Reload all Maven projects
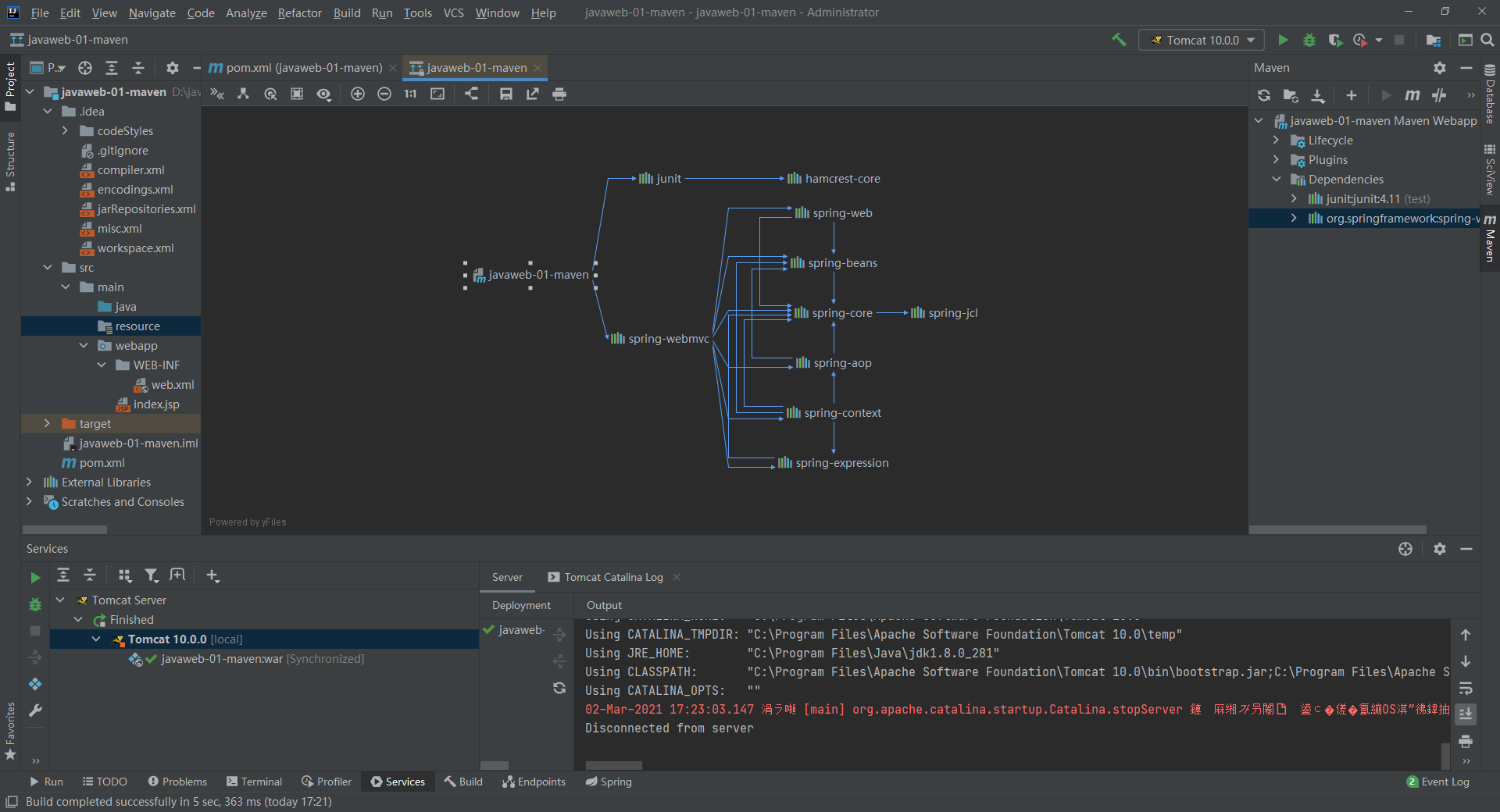Viewport: 1500px width, 812px height. pos(1264,95)
